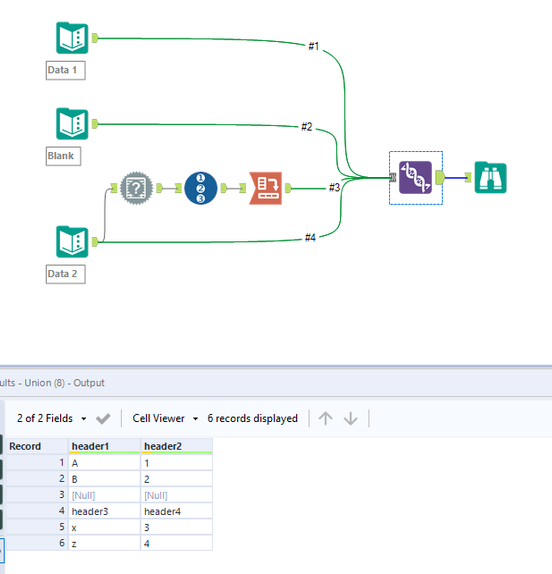Image resolution: width=552 pixels, height=574 pixels.
Task: Click the Field Info gear tool
Action: click(136, 188)
